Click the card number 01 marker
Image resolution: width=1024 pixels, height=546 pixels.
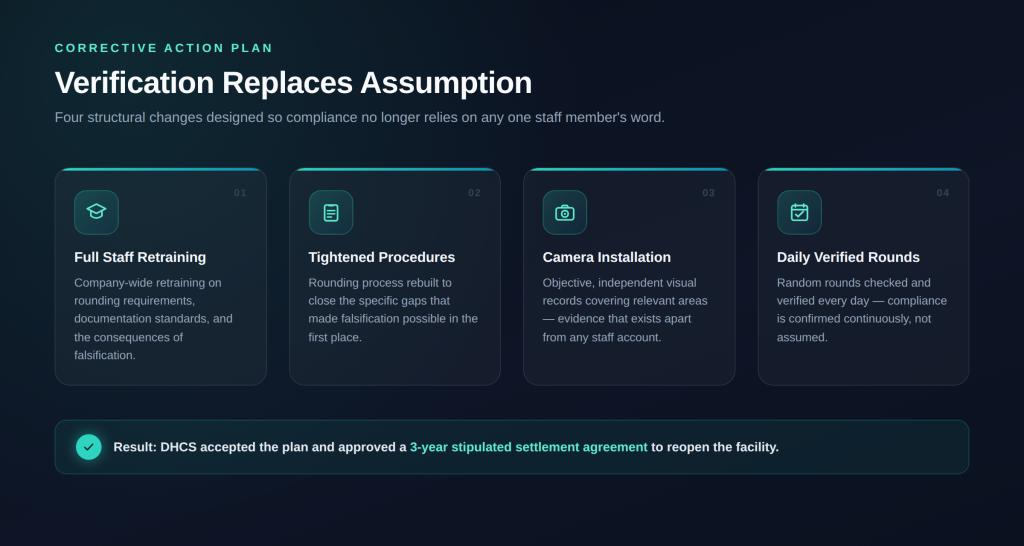point(240,193)
